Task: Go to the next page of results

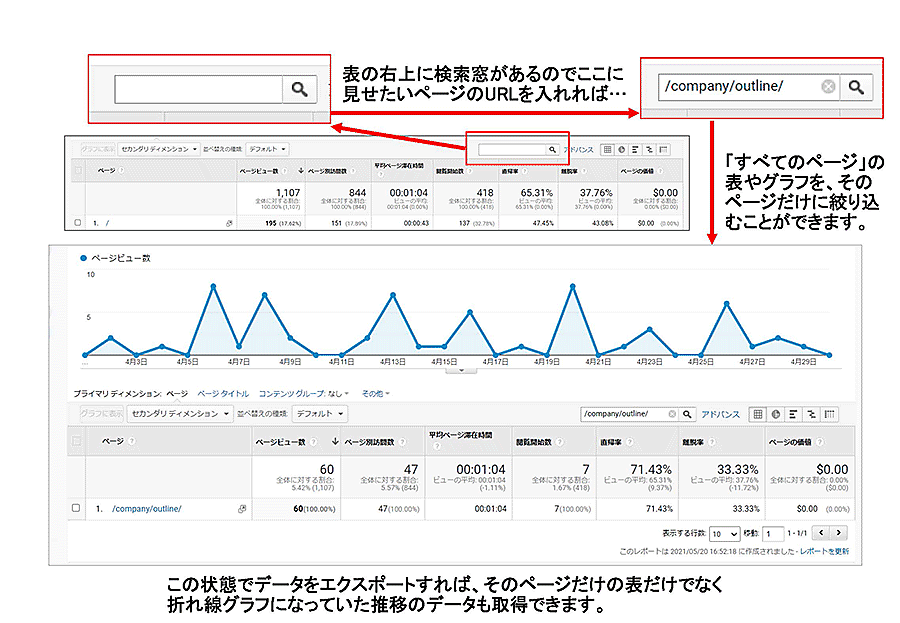Action: [x=839, y=534]
